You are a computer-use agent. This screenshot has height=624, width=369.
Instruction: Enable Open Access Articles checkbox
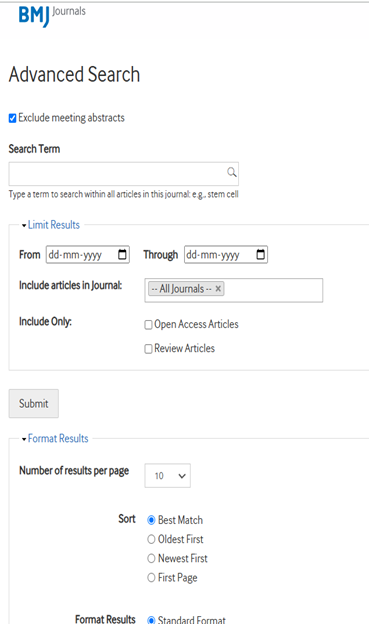tap(148, 325)
